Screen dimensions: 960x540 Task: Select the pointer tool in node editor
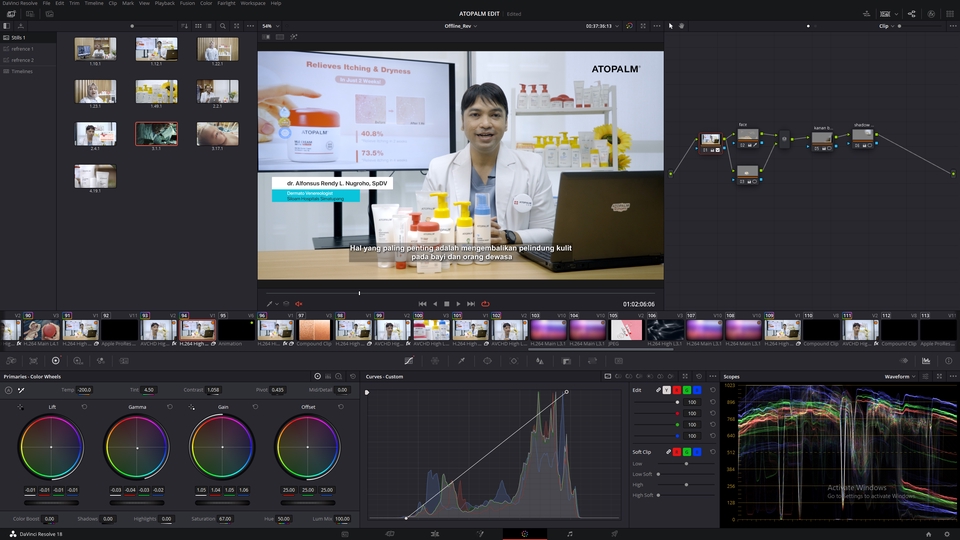pyautogui.click(x=670, y=26)
